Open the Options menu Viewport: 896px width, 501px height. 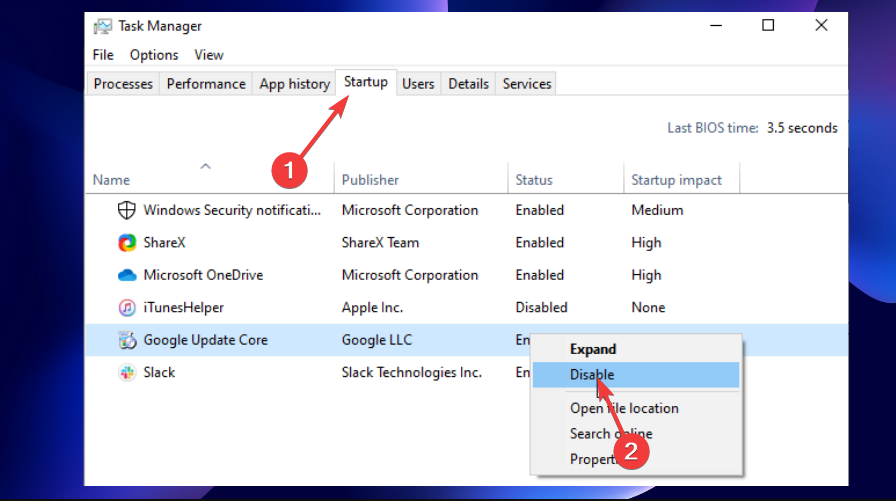click(154, 55)
